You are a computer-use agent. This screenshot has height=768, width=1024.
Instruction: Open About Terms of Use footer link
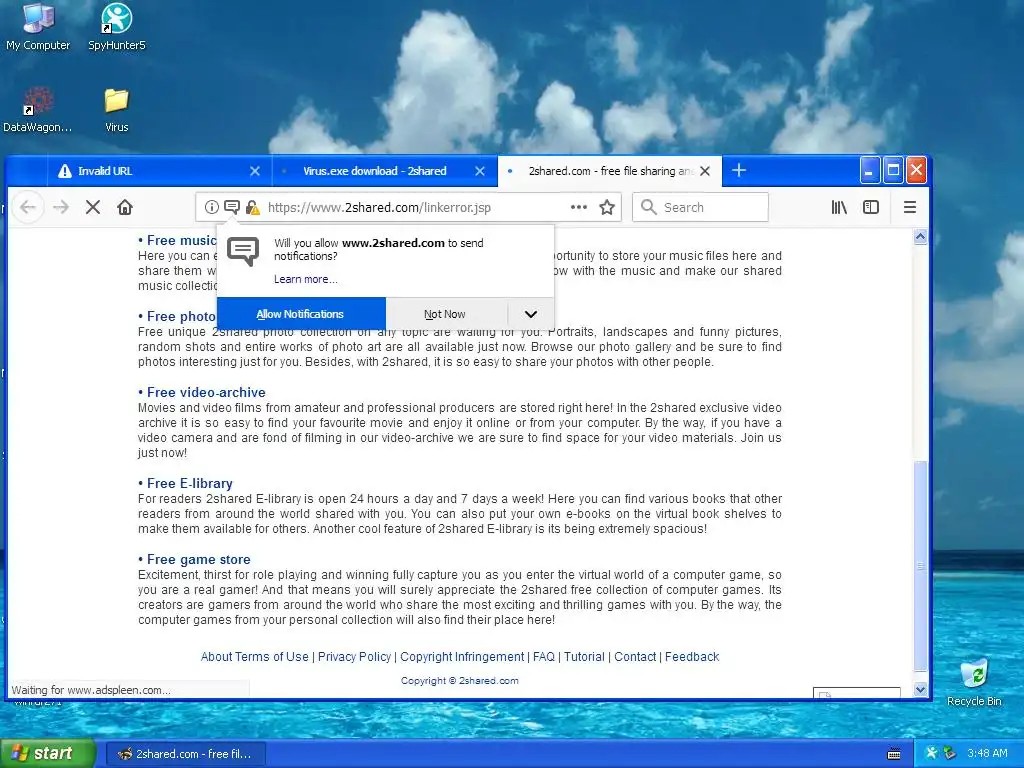(255, 656)
